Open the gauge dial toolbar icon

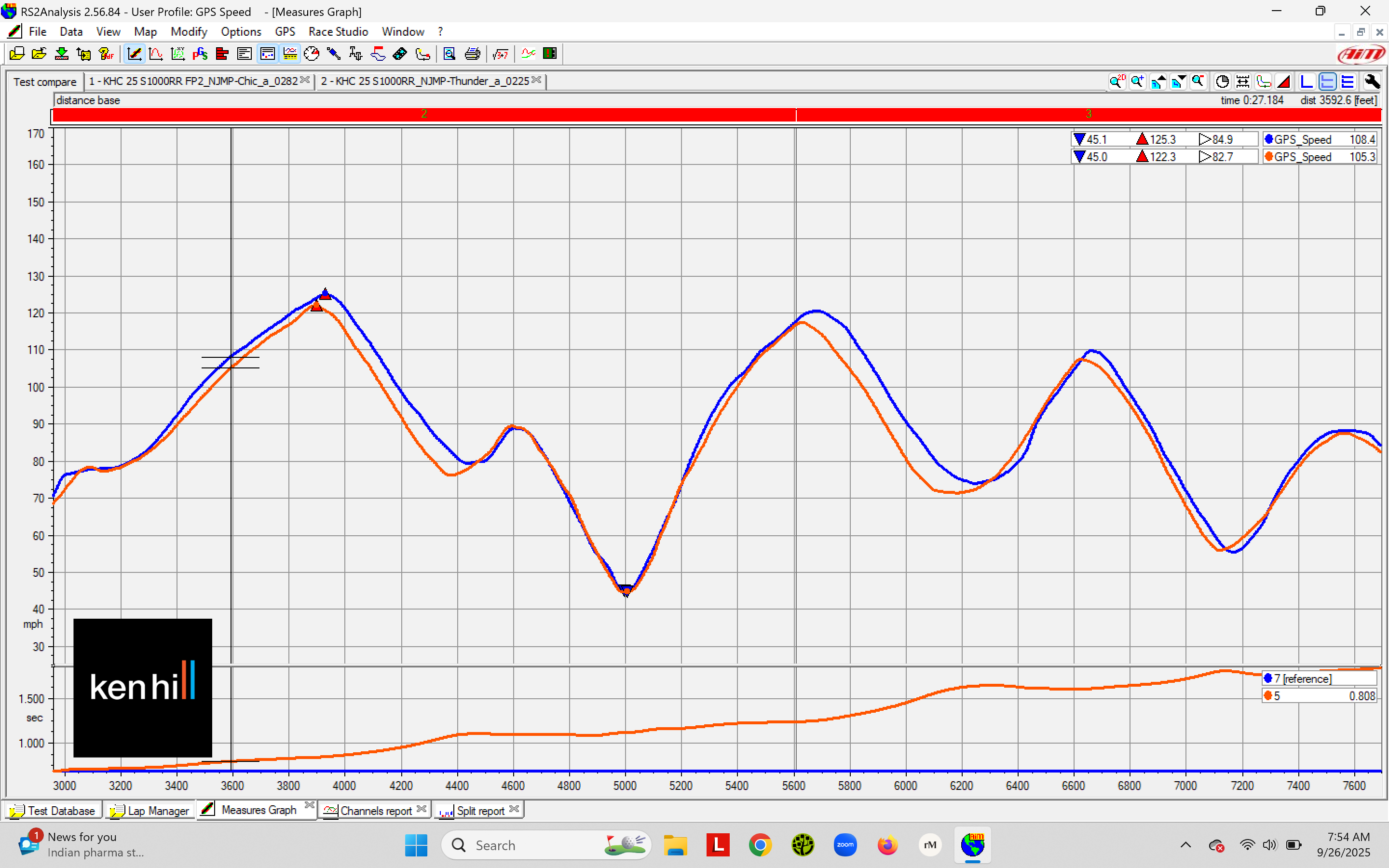tap(311, 54)
